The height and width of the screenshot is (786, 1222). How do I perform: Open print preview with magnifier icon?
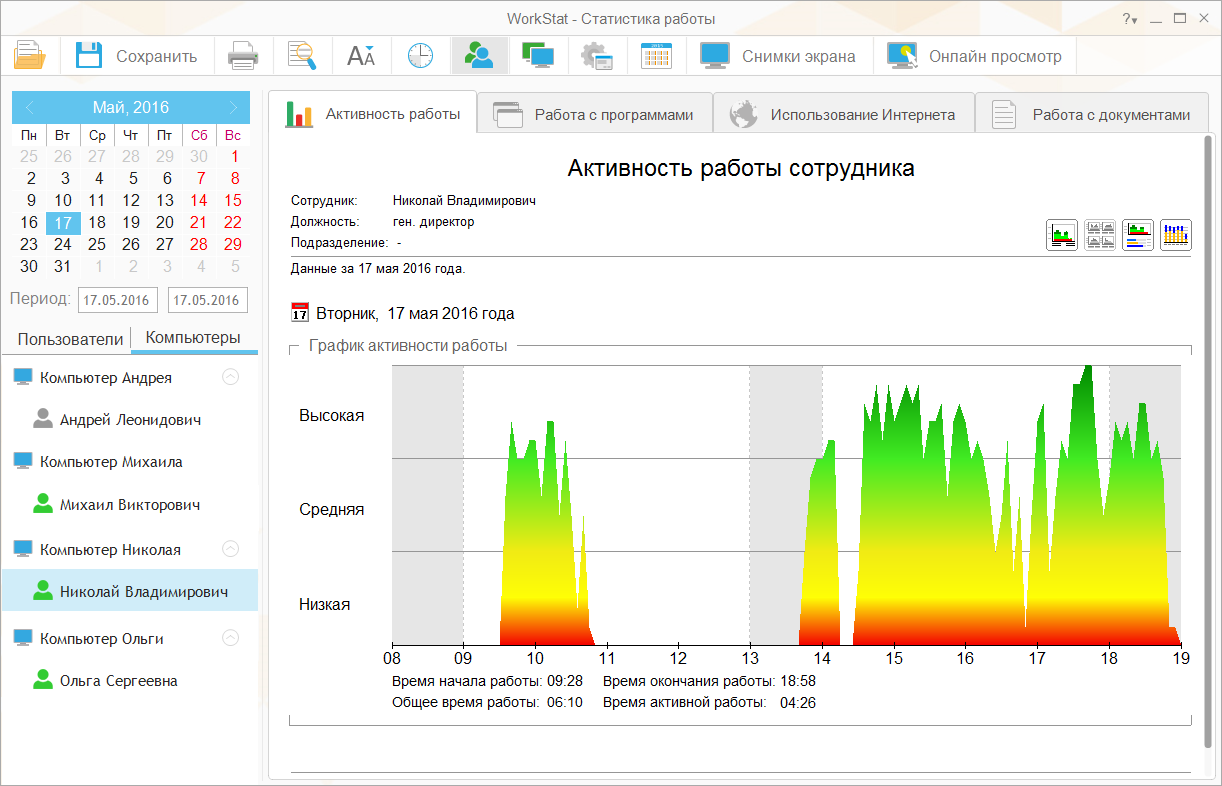[x=301, y=56]
